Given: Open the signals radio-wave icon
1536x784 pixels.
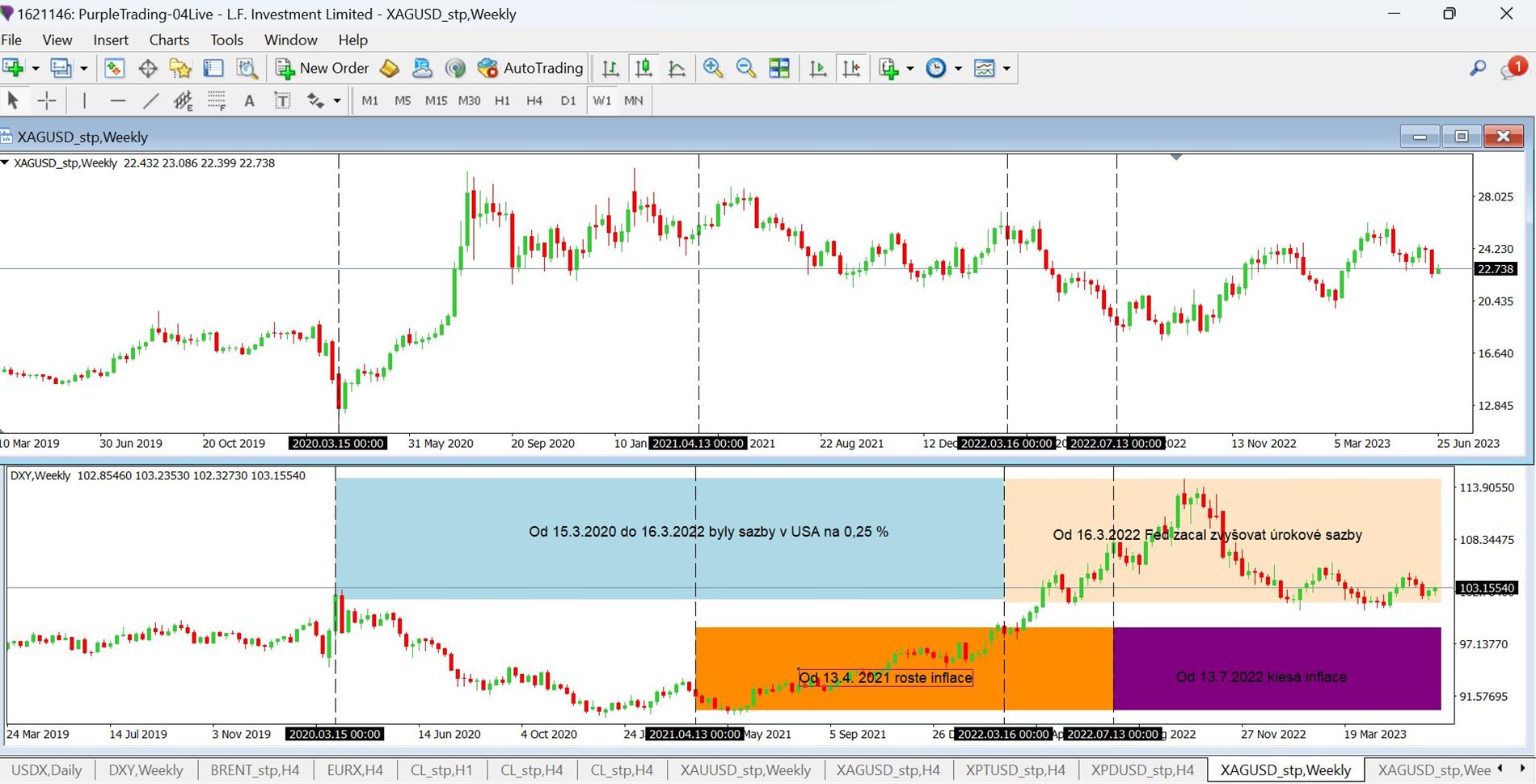Looking at the screenshot, I should [x=455, y=69].
